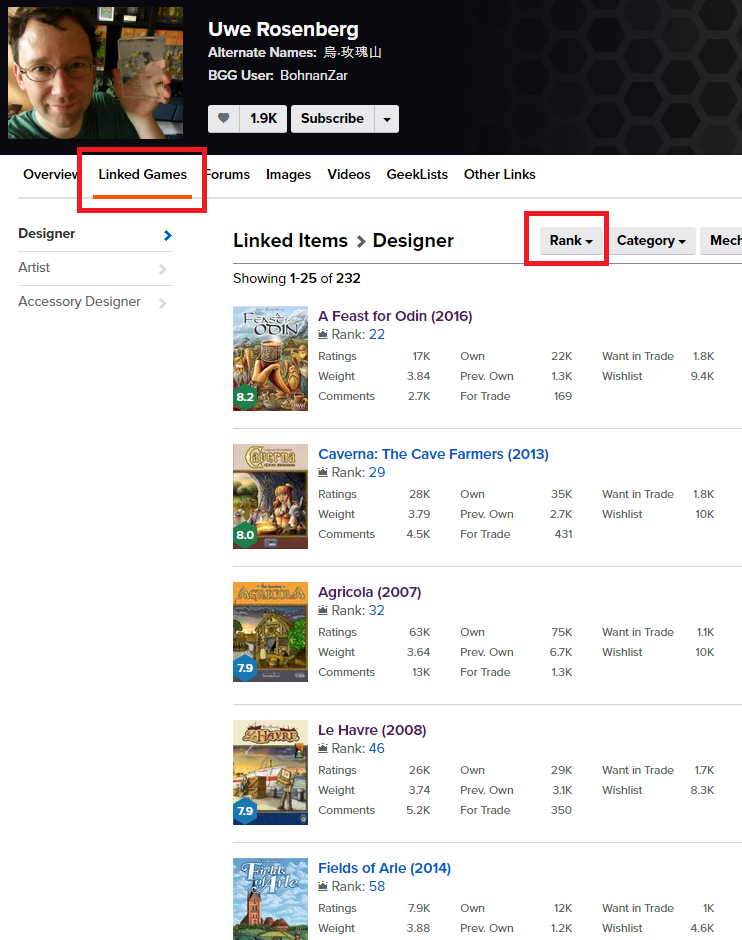
Task: Click the BGG User BohnanZar name
Action: click(313, 76)
